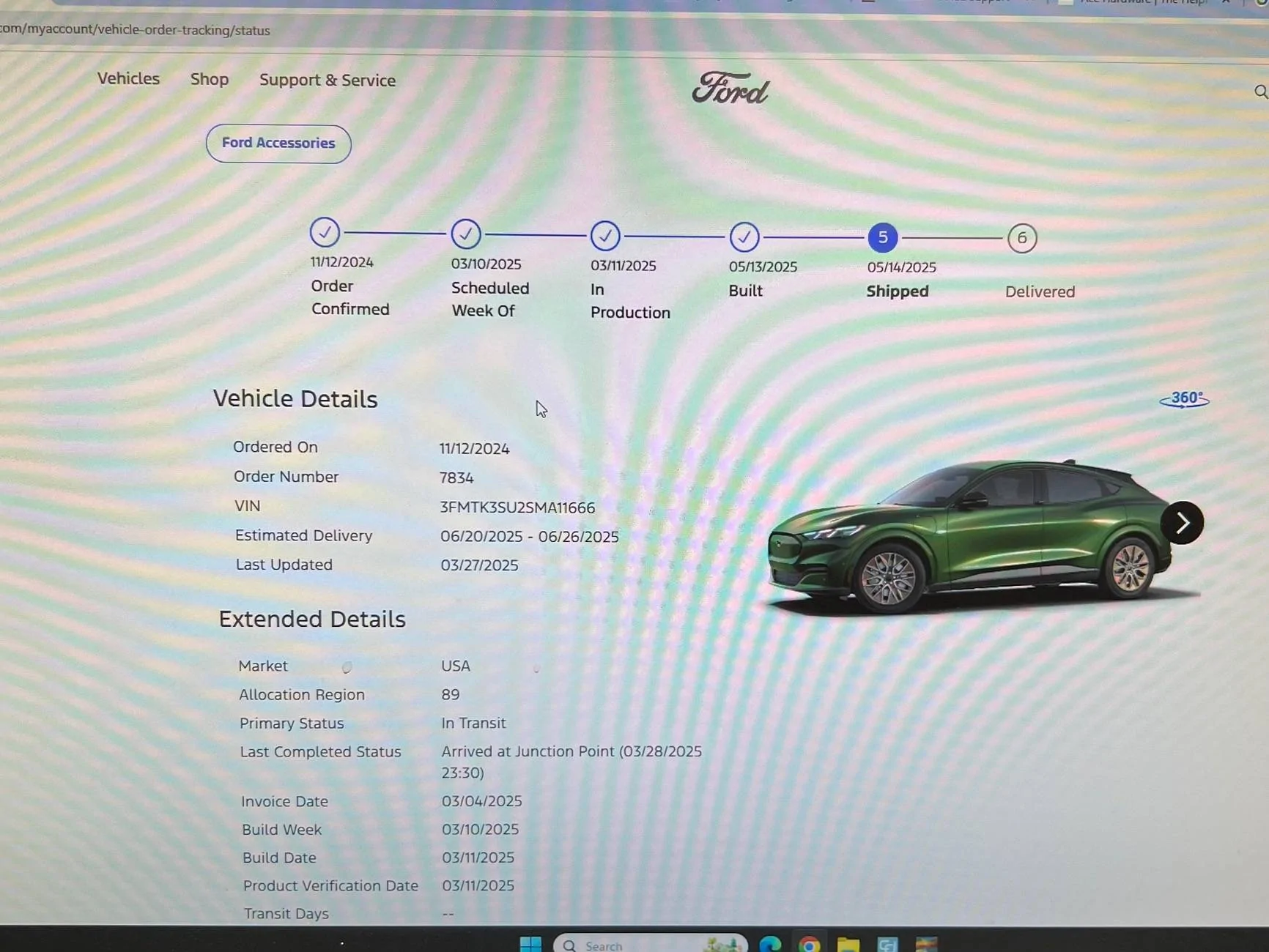This screenshot has height=952, width=1269.
Task: Click the VIN value 3FMTK3SU2SMA11666
Action: [517, 507]
